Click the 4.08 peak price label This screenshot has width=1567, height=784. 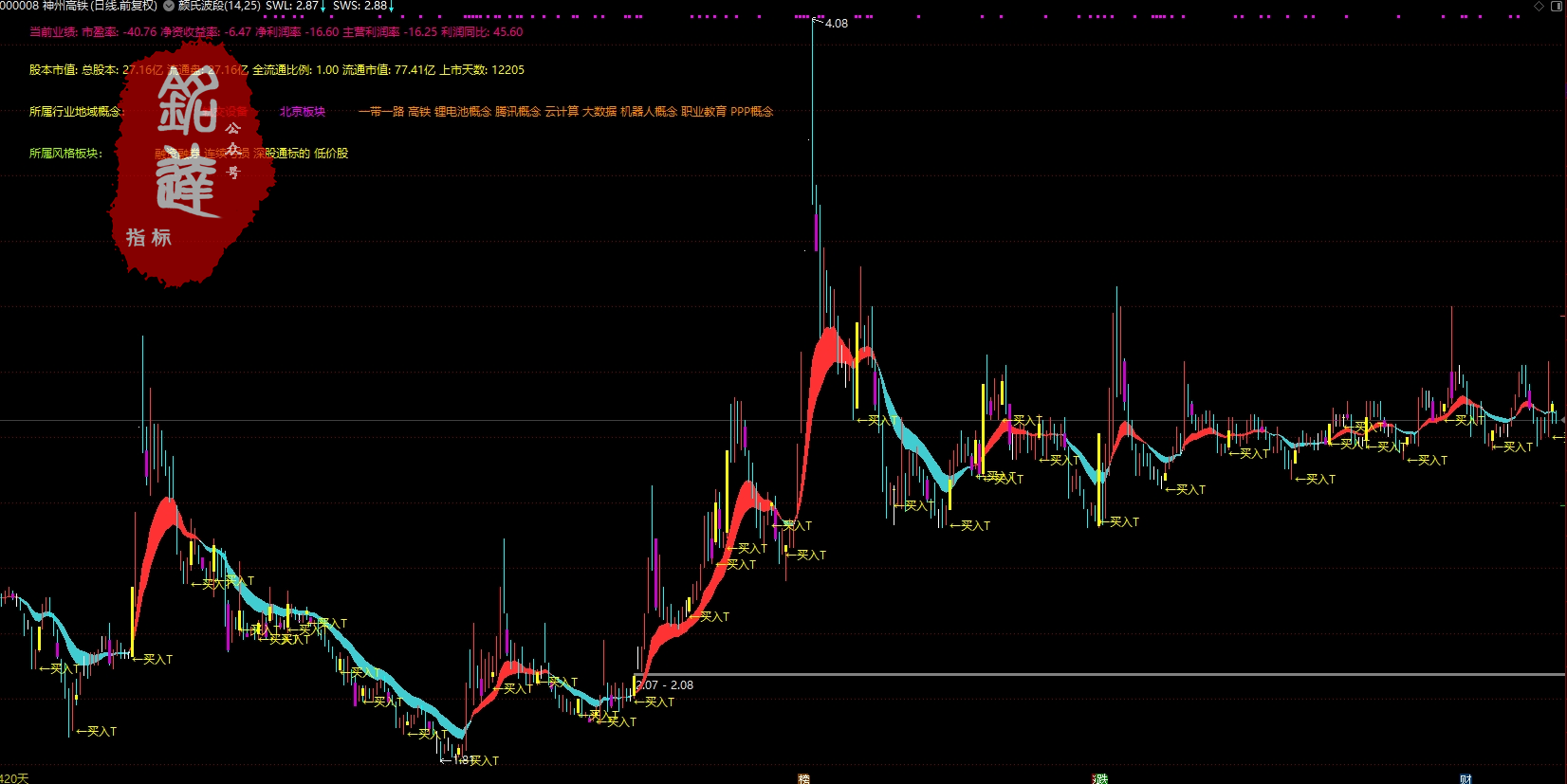(x=836, y=24)
